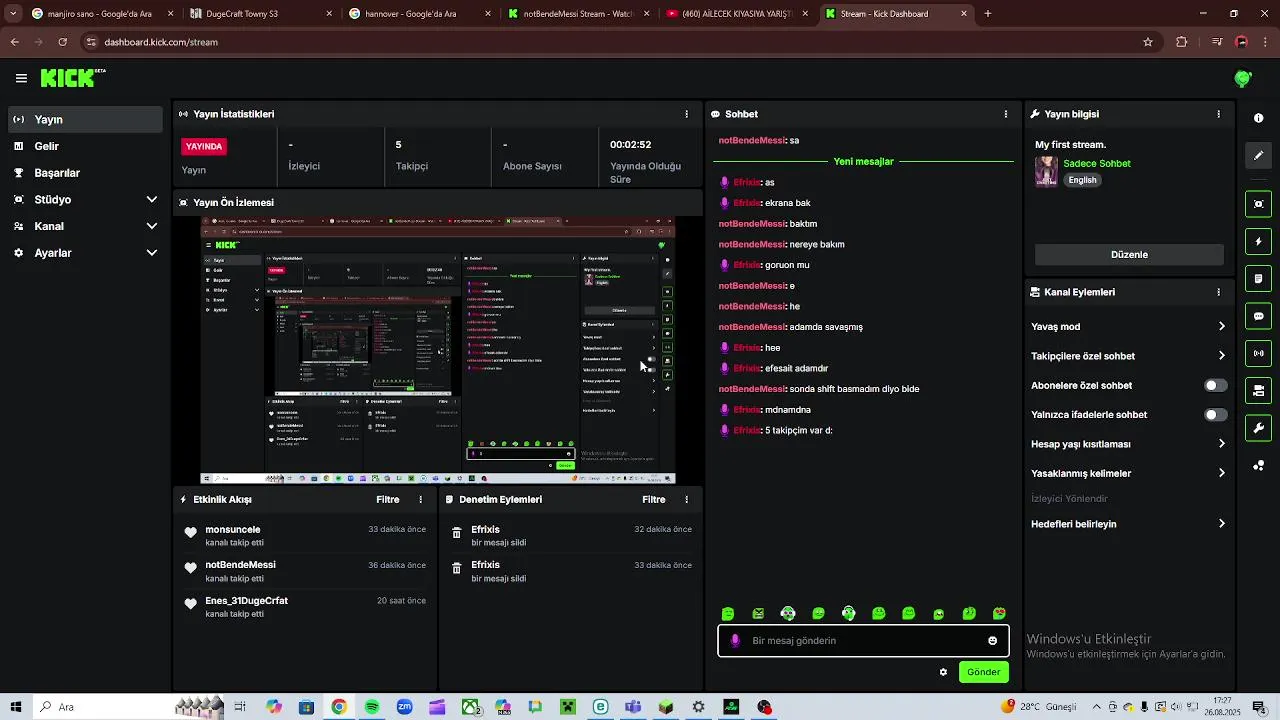
Task: Click the Bir mesaj gönderin input field
Action: coord(862,641)
